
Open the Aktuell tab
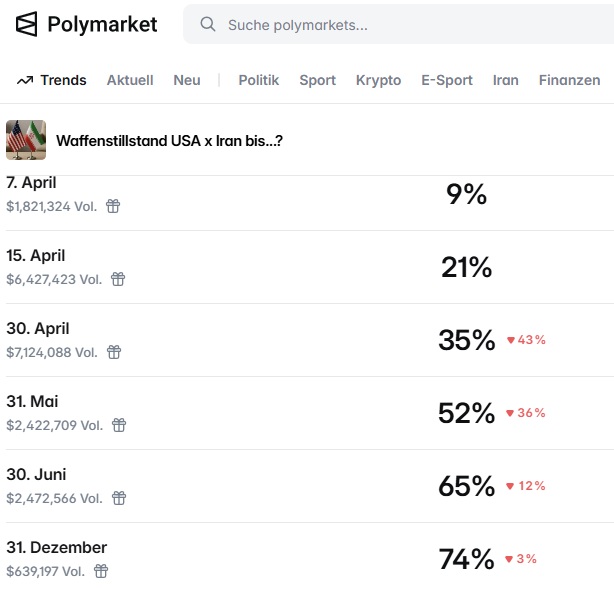coord(130,80)
